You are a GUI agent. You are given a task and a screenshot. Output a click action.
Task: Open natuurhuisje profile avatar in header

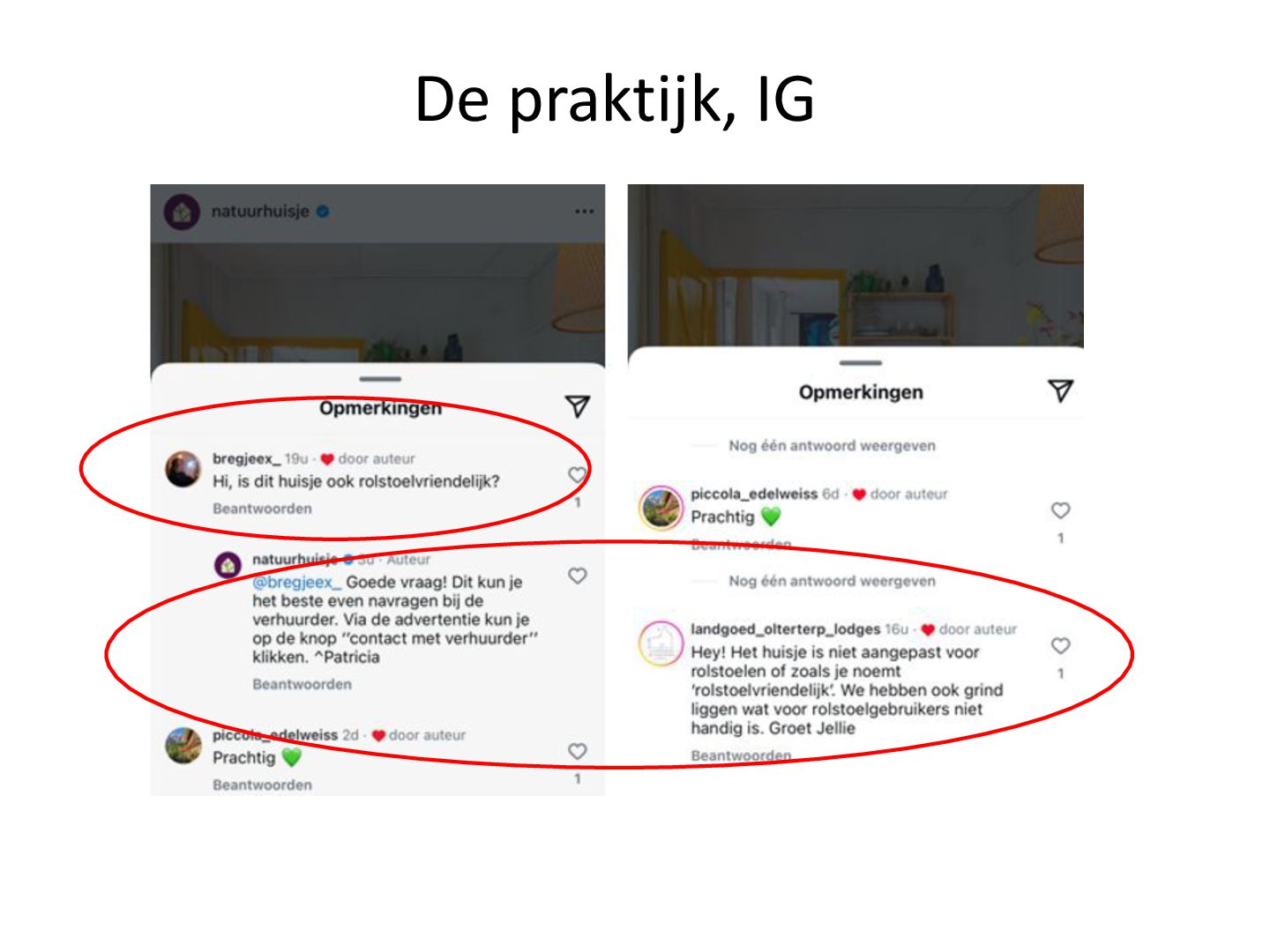(183, 212)
